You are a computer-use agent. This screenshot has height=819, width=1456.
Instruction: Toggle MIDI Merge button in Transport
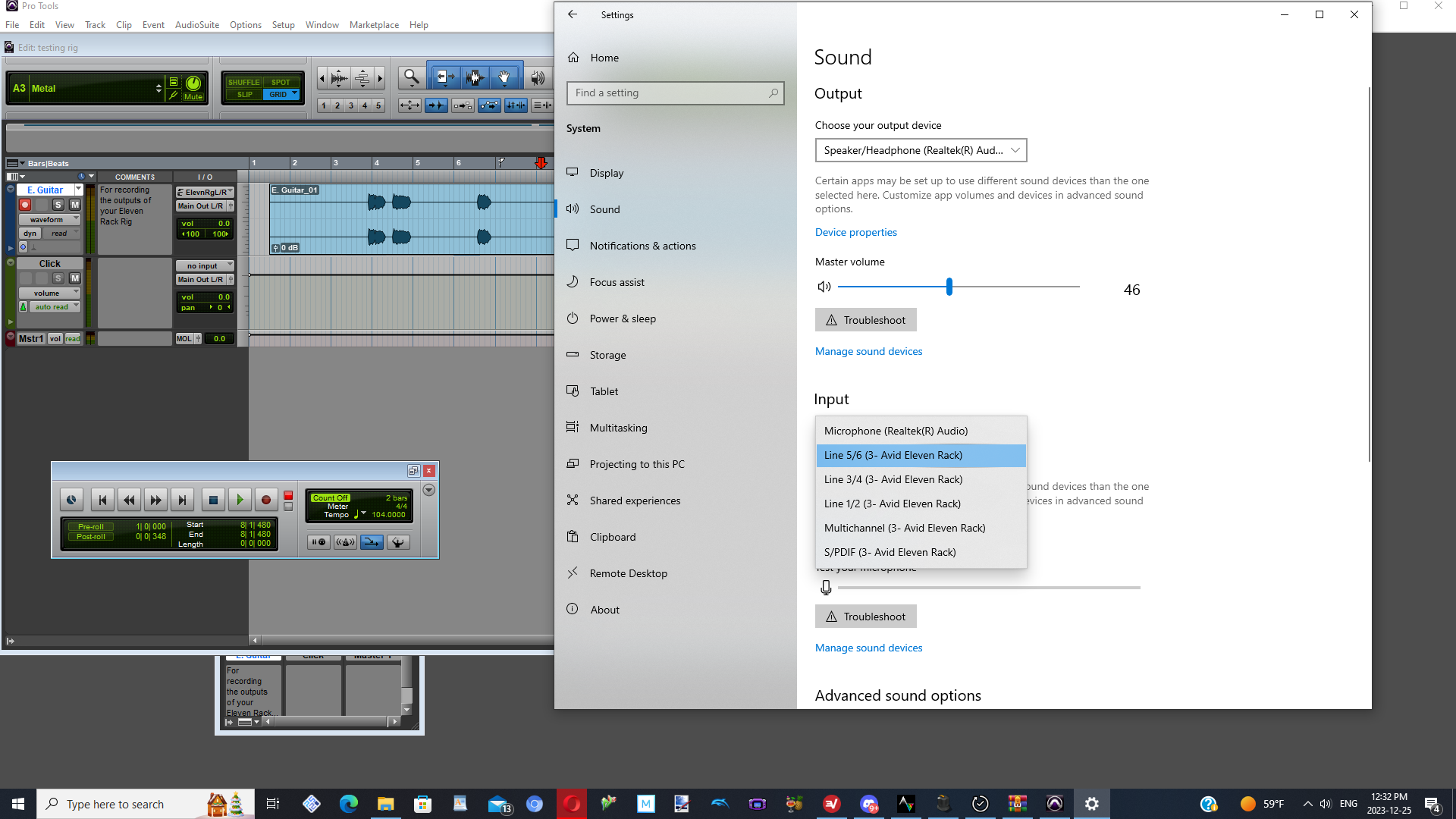tap(372, 541)
